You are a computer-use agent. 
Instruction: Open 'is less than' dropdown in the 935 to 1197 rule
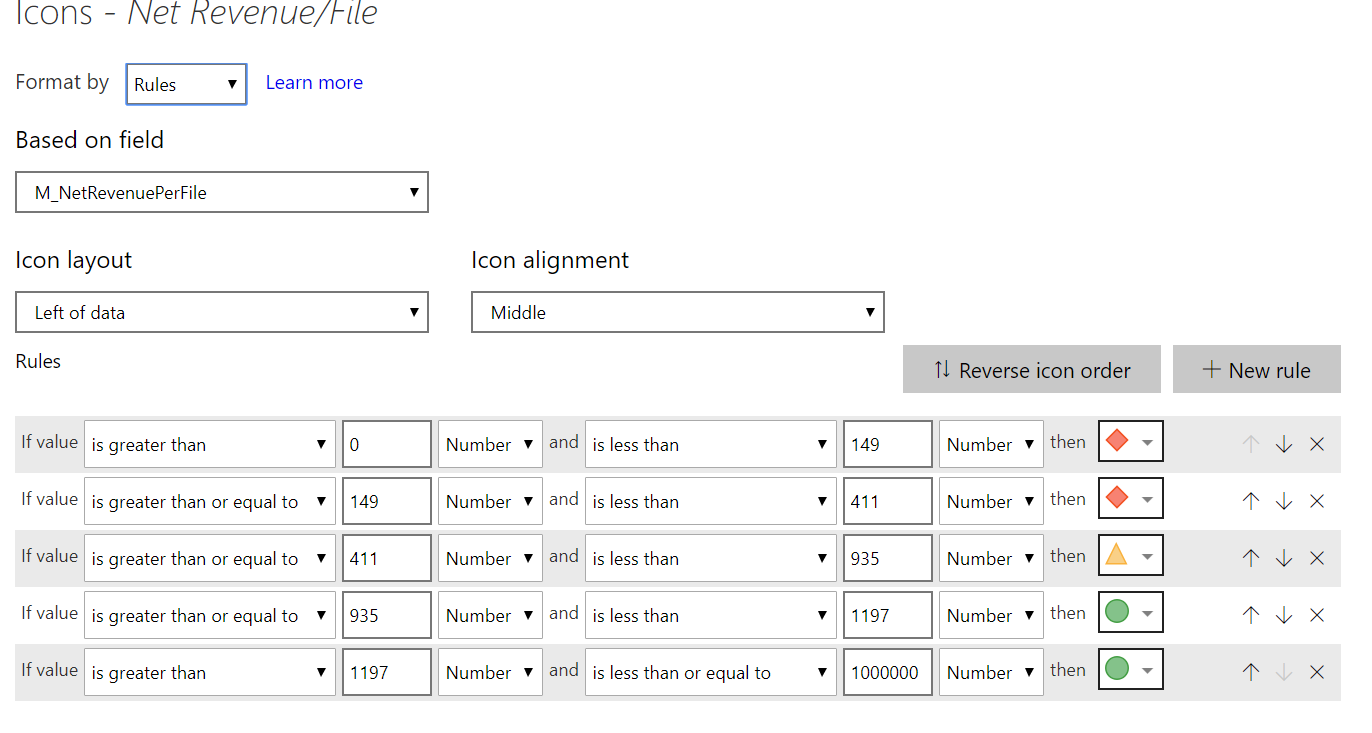tap(711, 615)
